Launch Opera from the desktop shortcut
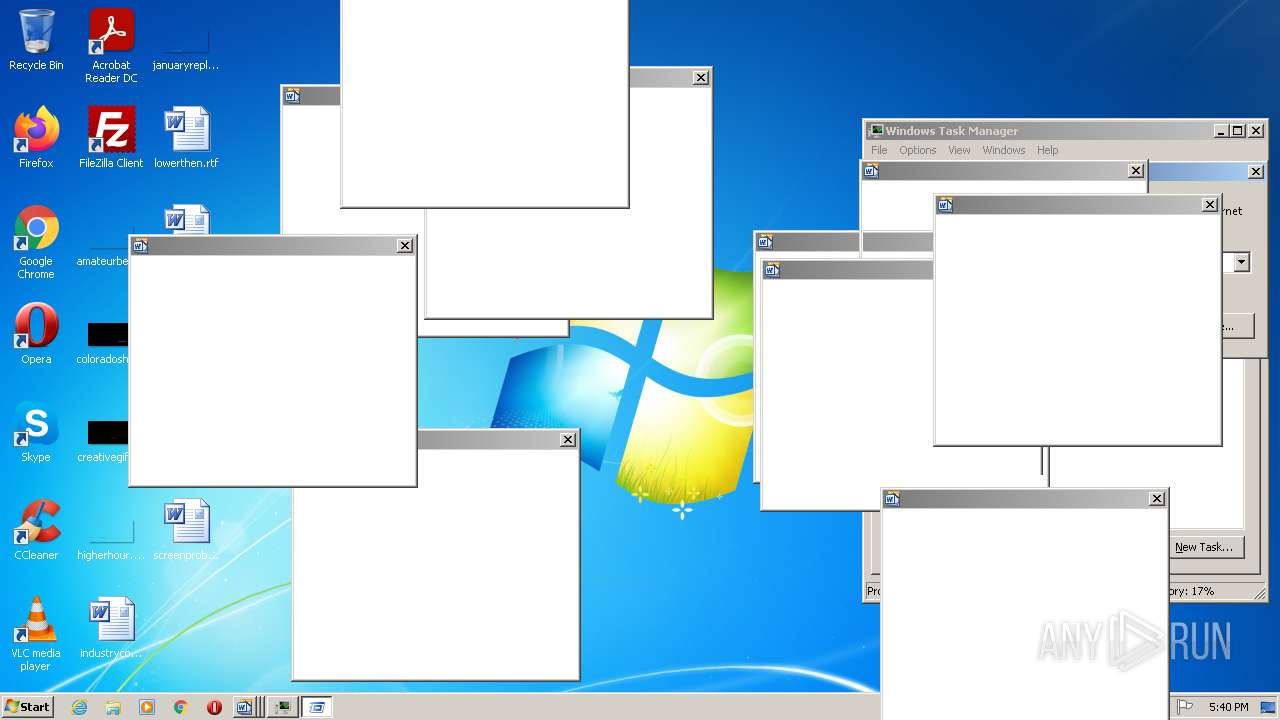1280x720 pixels. click(x=36, y=334)
